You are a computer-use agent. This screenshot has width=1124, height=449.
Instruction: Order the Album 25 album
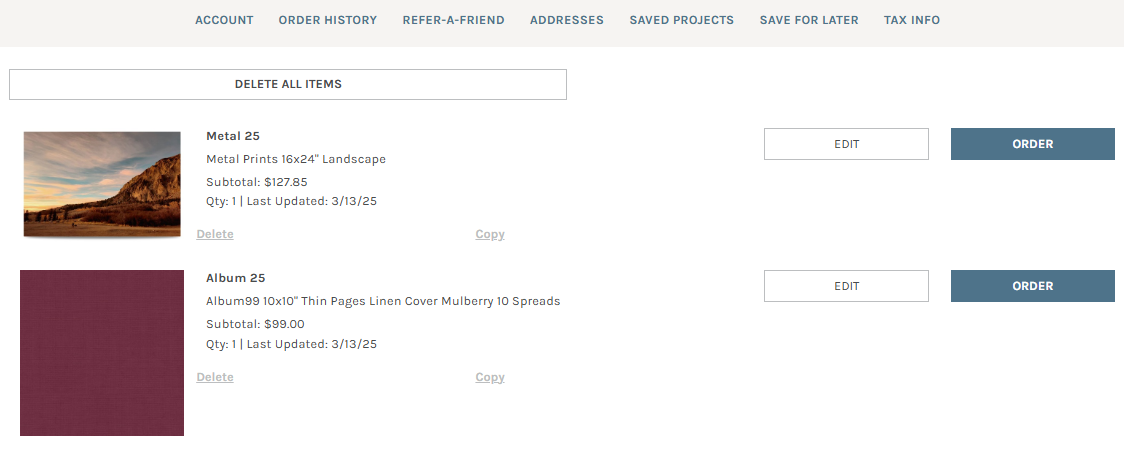1032,286
